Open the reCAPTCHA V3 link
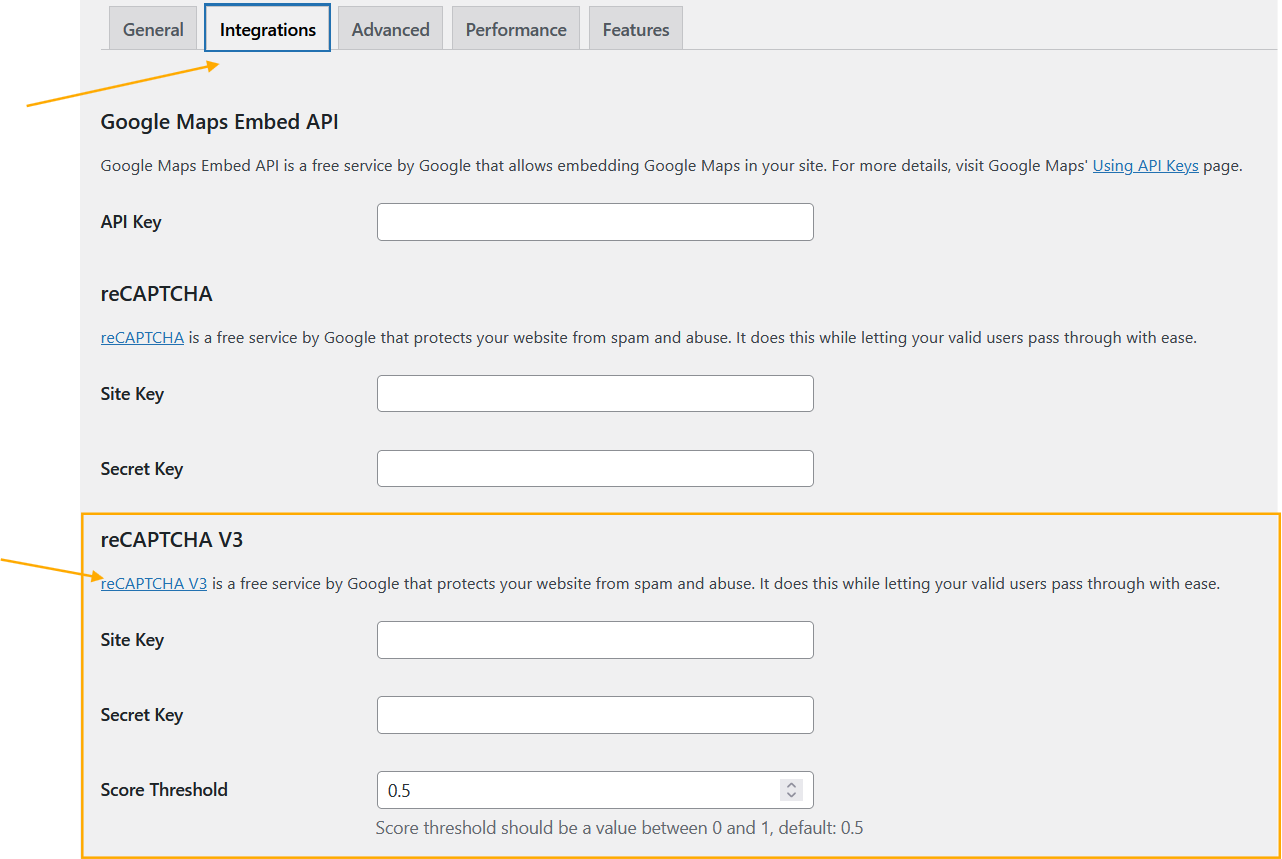This screenshot has width=1282, height=859. pos(154,584)
